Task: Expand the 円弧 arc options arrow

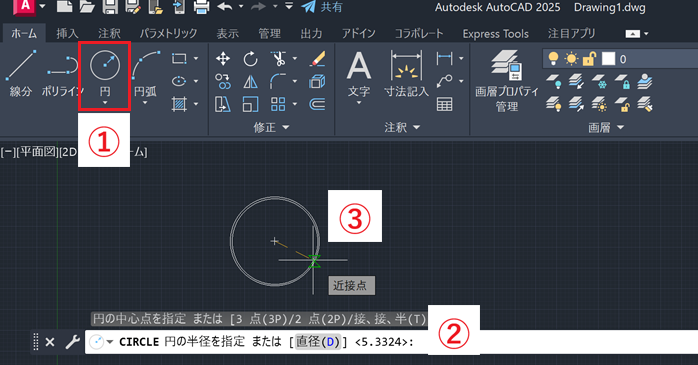Action: point(145,103)
